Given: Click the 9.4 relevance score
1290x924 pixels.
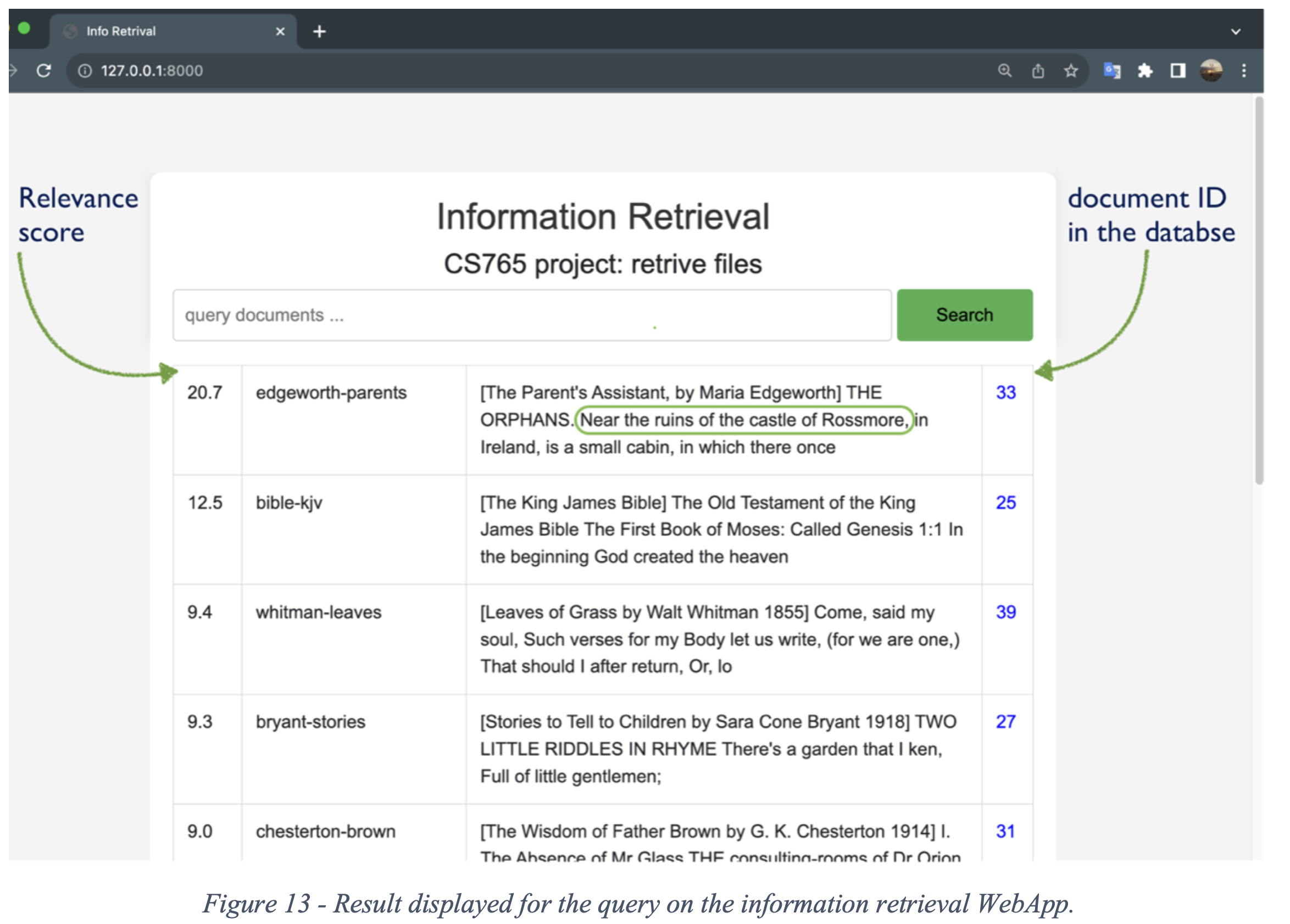Looking at the screenshot, I should [x=199, y=613].
